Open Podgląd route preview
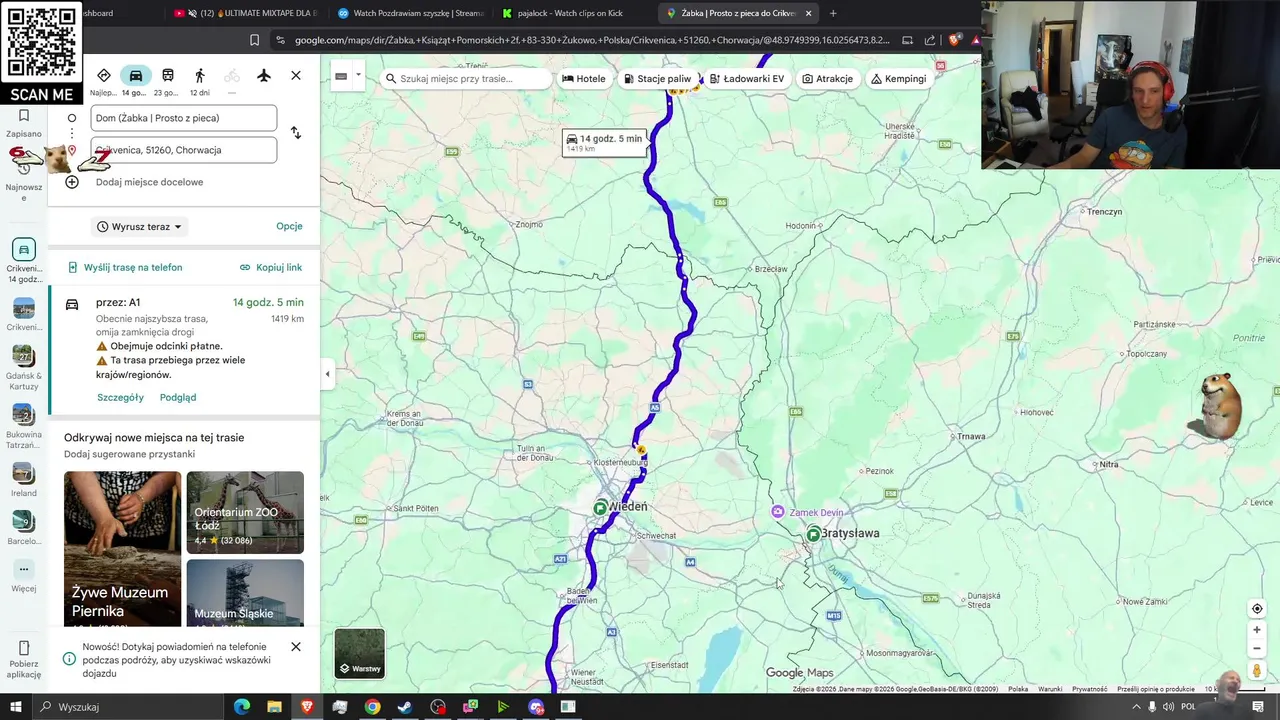1280x720 pixels. click(178, 397)
